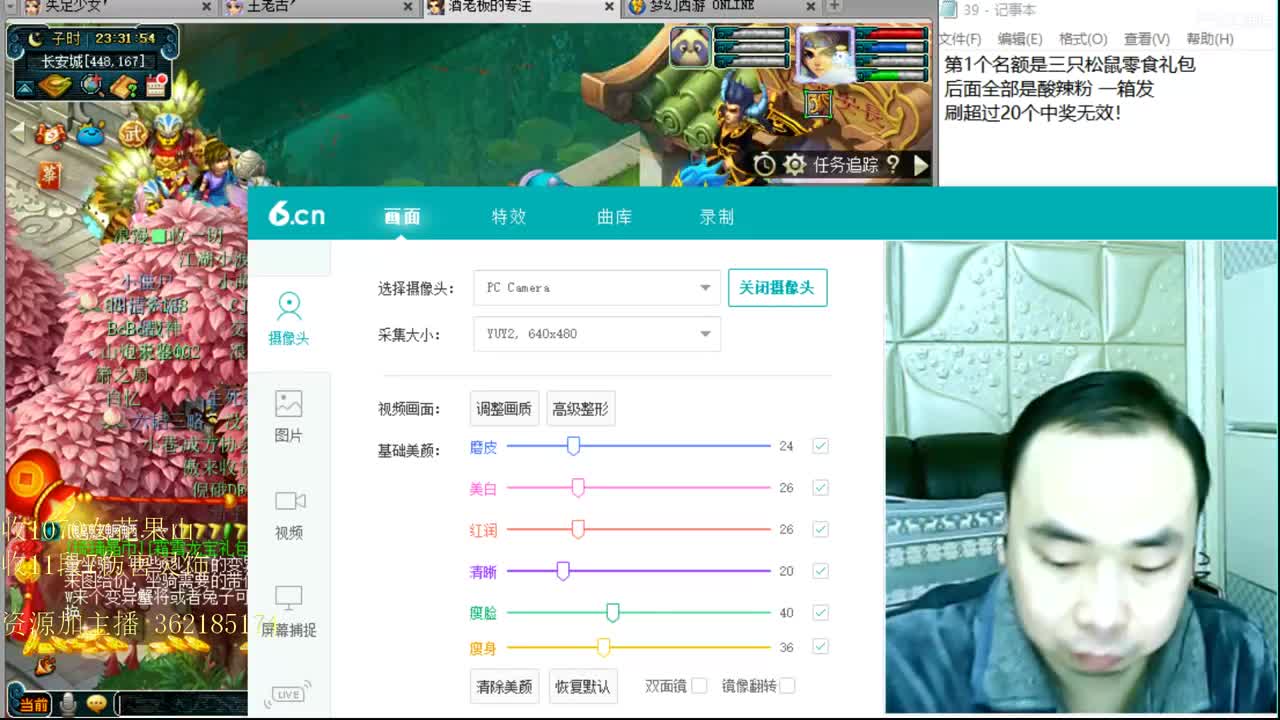Click the 恢复默认 button
This screenshot has width=1280, height=720.
tap(582, 687)
